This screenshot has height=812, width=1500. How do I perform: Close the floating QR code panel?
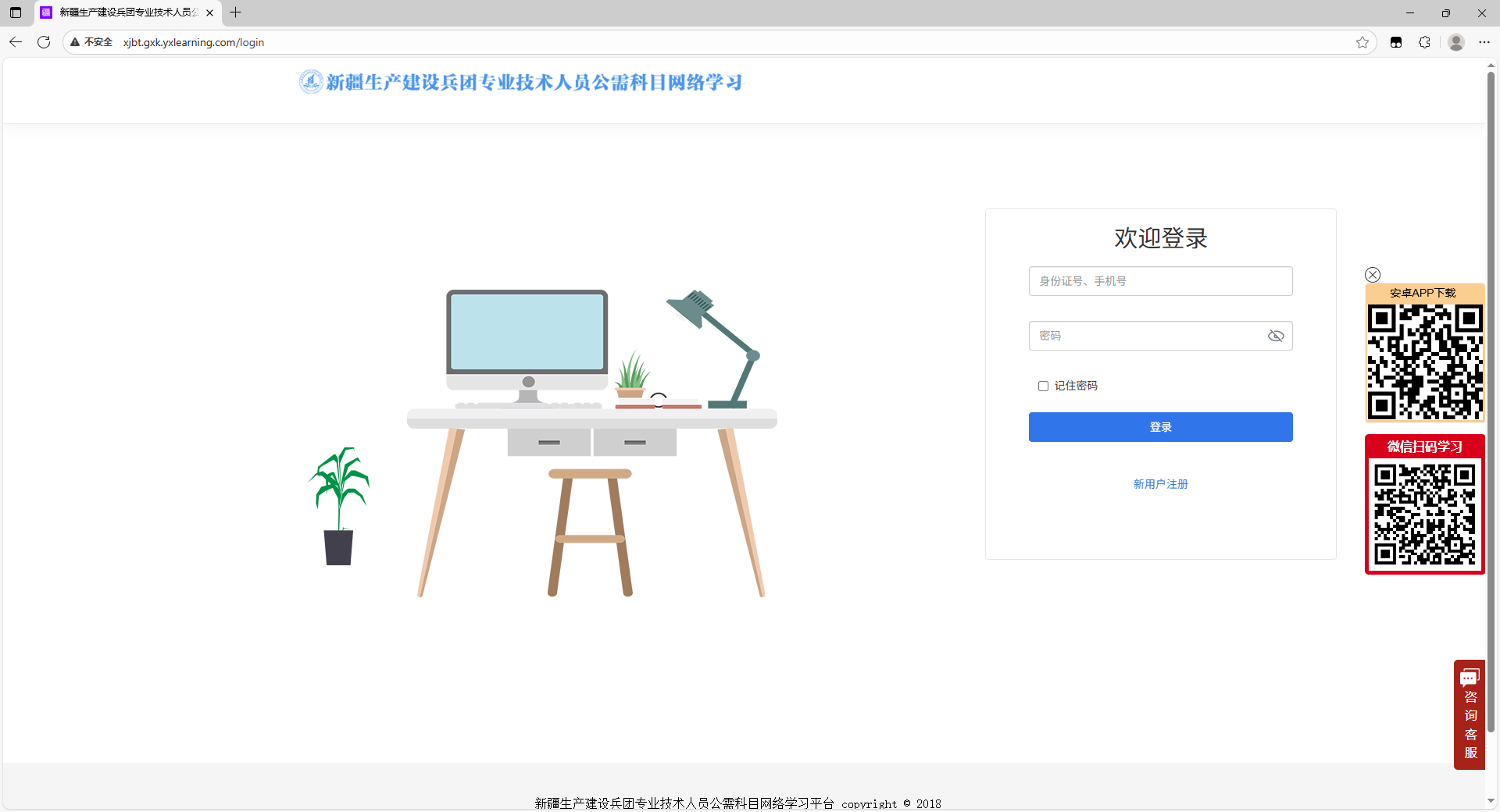point(1373,275)
